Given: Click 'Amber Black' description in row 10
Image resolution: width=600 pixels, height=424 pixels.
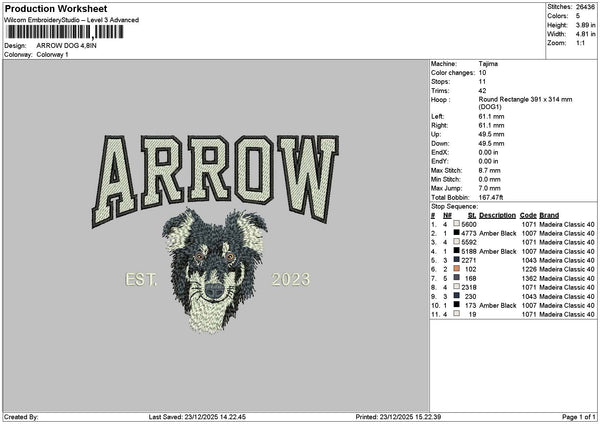Looking at the screenshot, I should click(x=497, y=305).
